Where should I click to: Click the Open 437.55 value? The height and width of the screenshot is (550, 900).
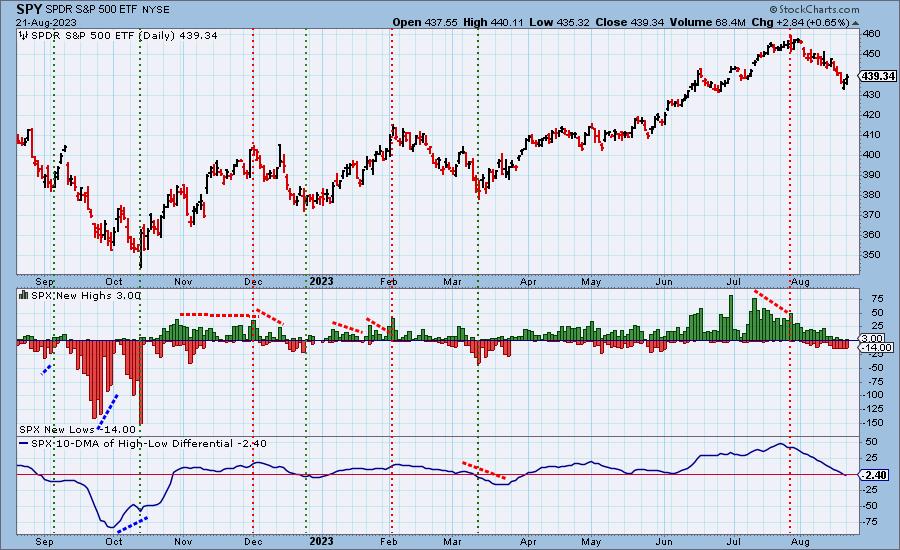point(425,22)
